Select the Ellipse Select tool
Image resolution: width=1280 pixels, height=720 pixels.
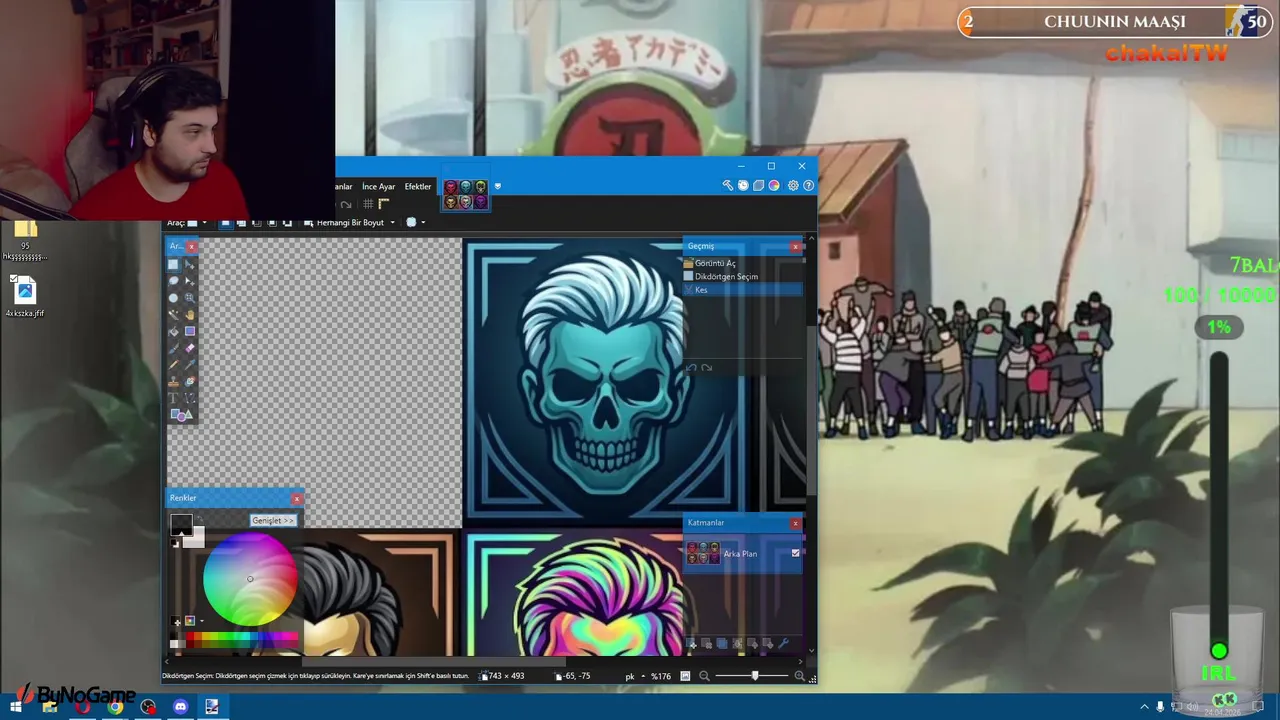173,298
